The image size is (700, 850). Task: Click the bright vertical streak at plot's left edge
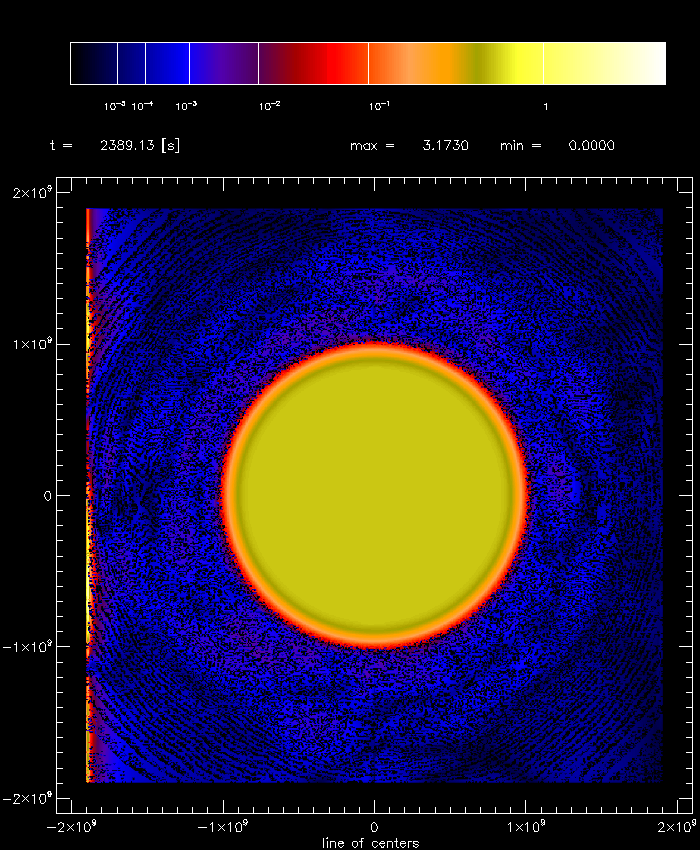[88, 500]
